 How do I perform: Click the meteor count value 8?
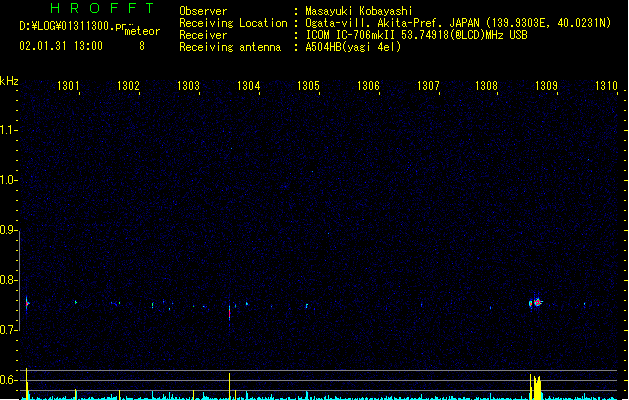[x=142, y=46]
